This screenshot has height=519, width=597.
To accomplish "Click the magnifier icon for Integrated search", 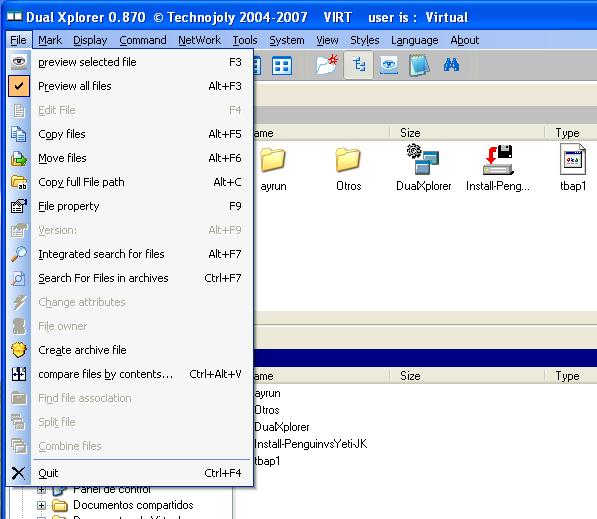I will coord(19,254).
